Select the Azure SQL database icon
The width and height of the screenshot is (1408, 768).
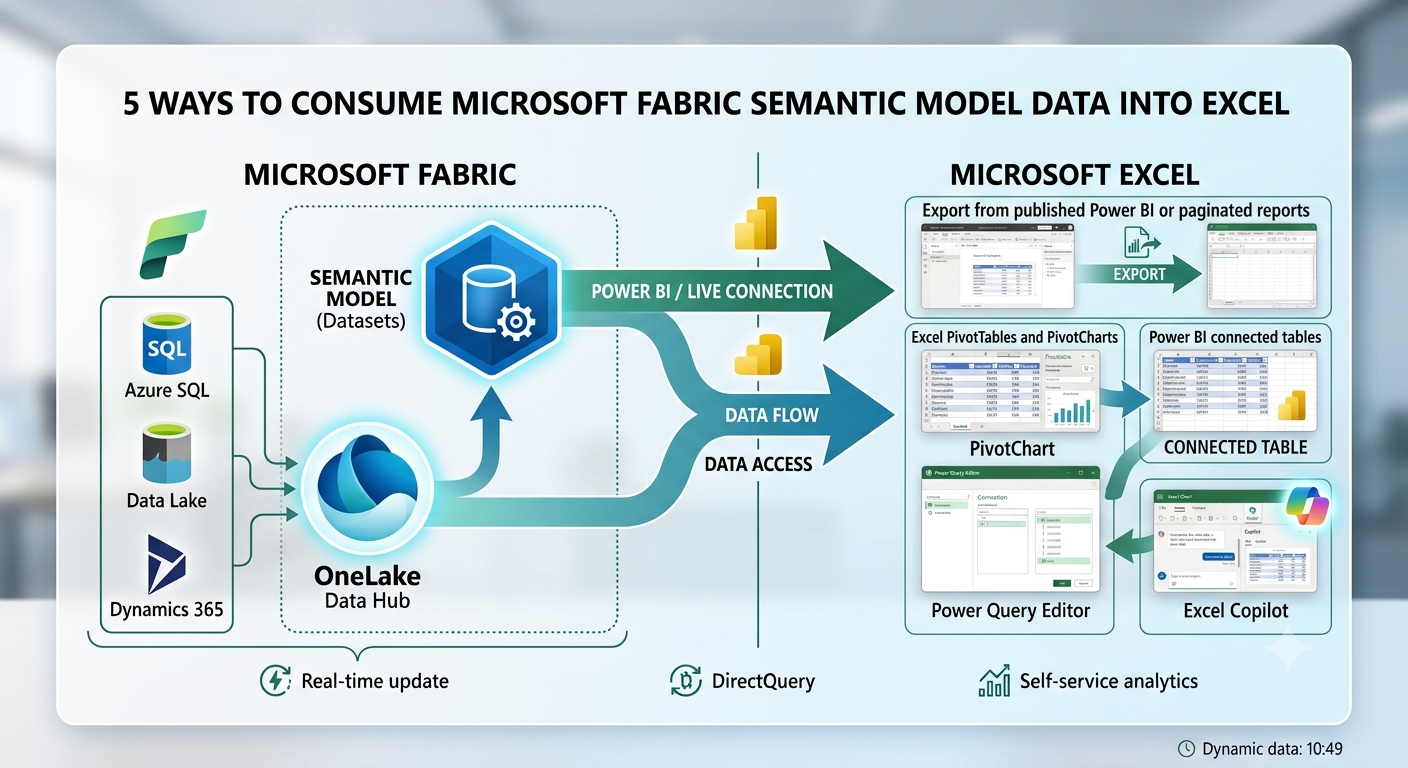tap(167, 342)
